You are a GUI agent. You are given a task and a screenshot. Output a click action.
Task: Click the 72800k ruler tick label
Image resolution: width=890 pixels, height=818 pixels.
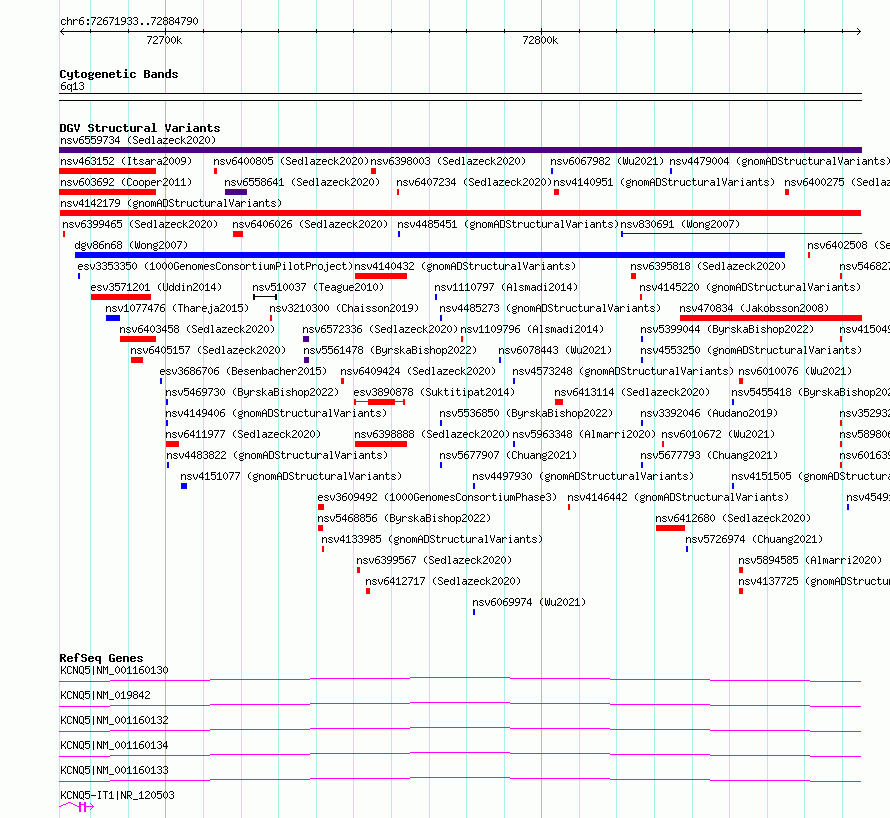point(540,40)
